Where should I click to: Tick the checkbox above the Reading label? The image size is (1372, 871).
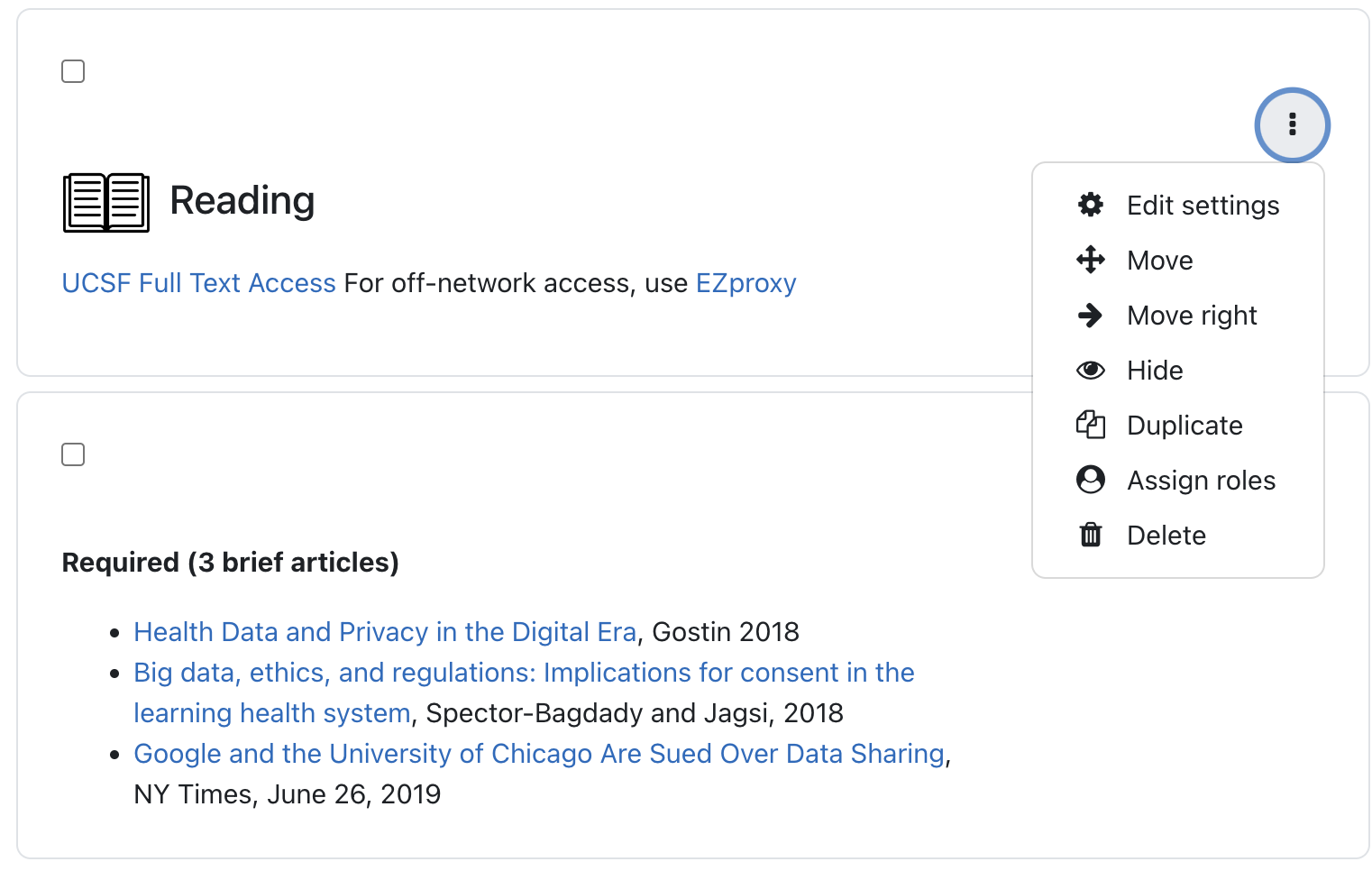[x=73, y=71]
